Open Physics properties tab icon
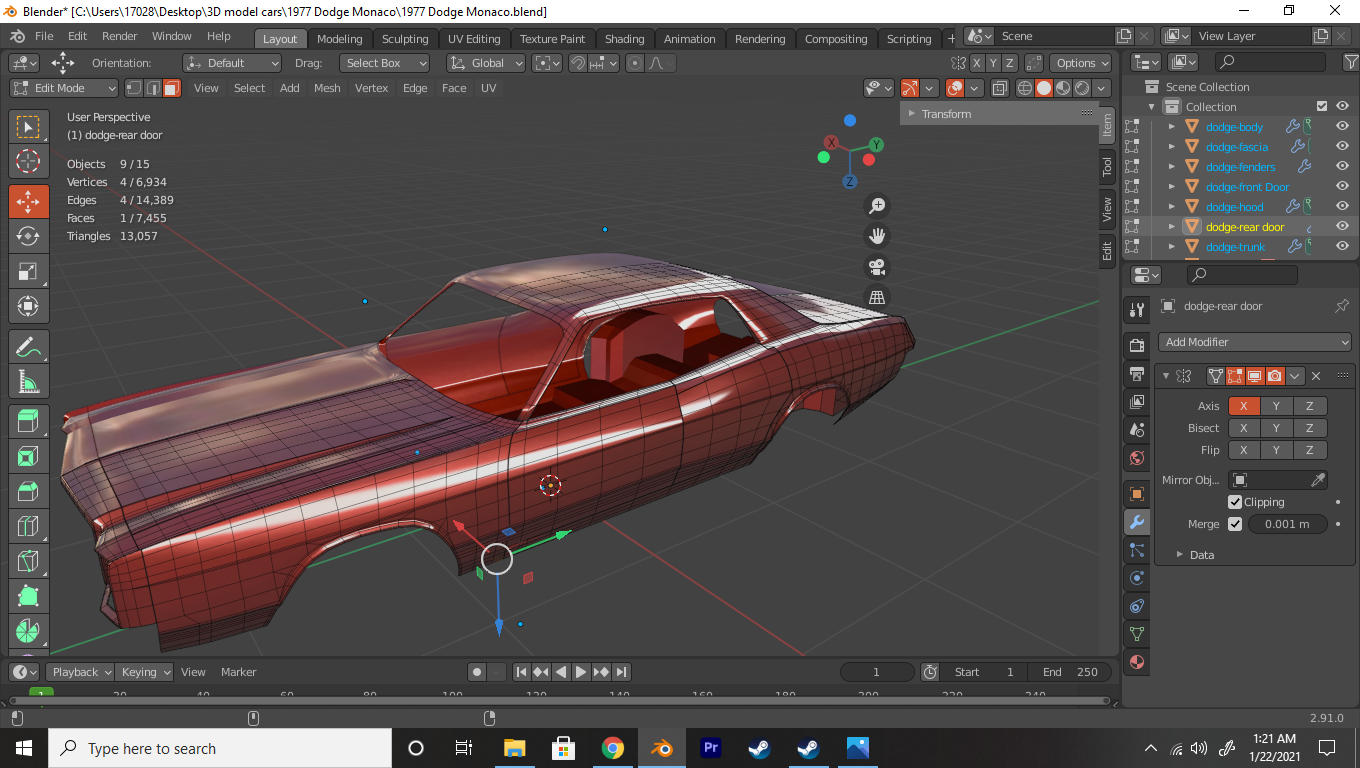 (1137, 578)
